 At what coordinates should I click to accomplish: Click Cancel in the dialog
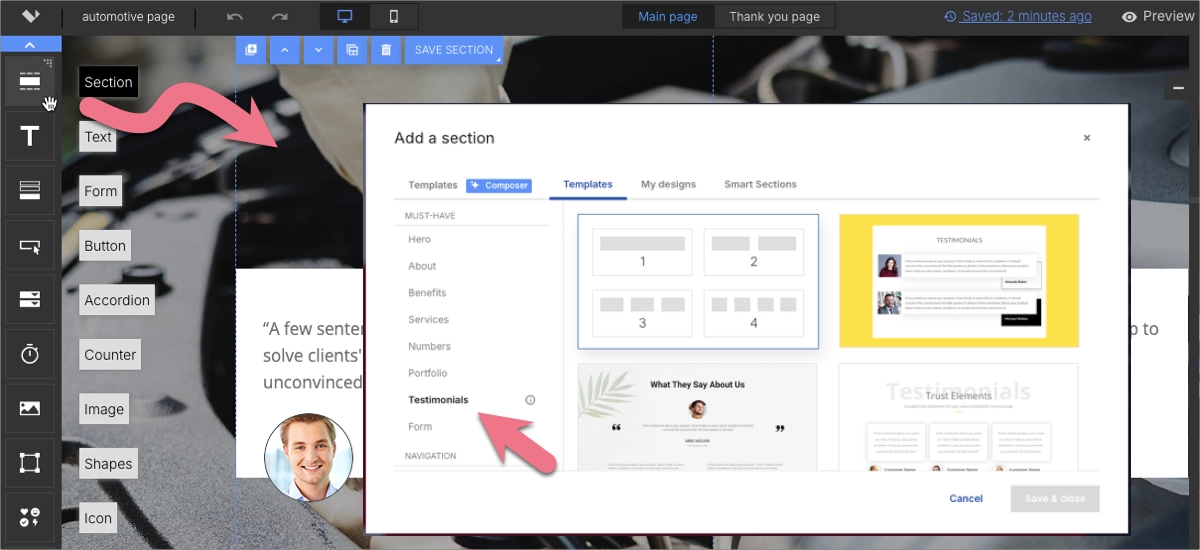click(966, 498)
